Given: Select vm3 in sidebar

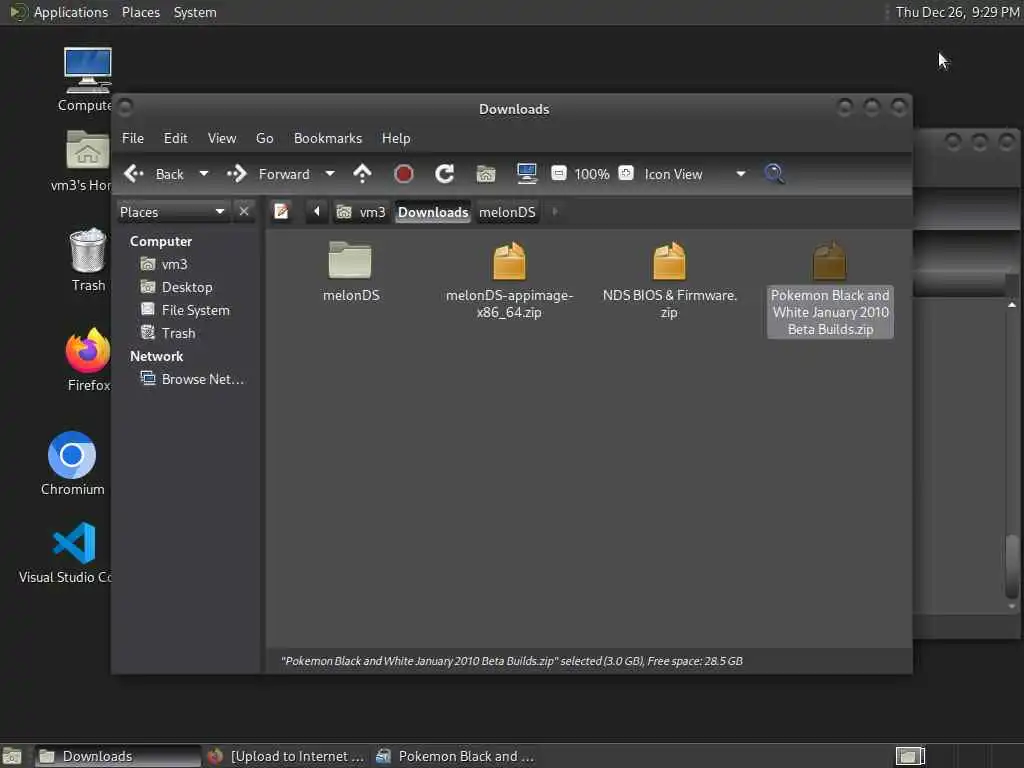Looking at the screenshot, I should point(174,264).
